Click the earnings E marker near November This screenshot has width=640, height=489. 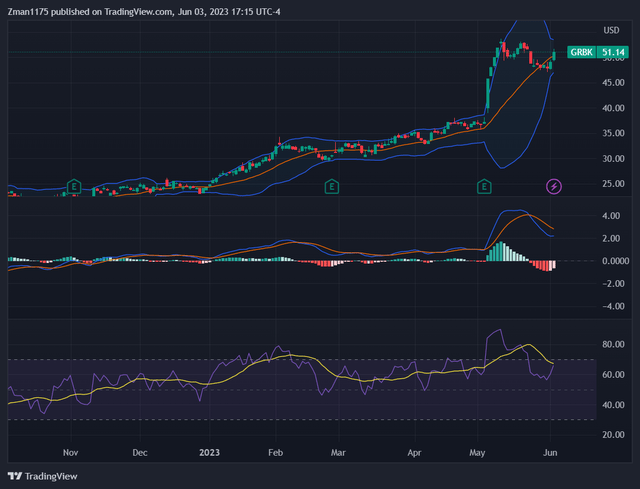tap(74, 187)
